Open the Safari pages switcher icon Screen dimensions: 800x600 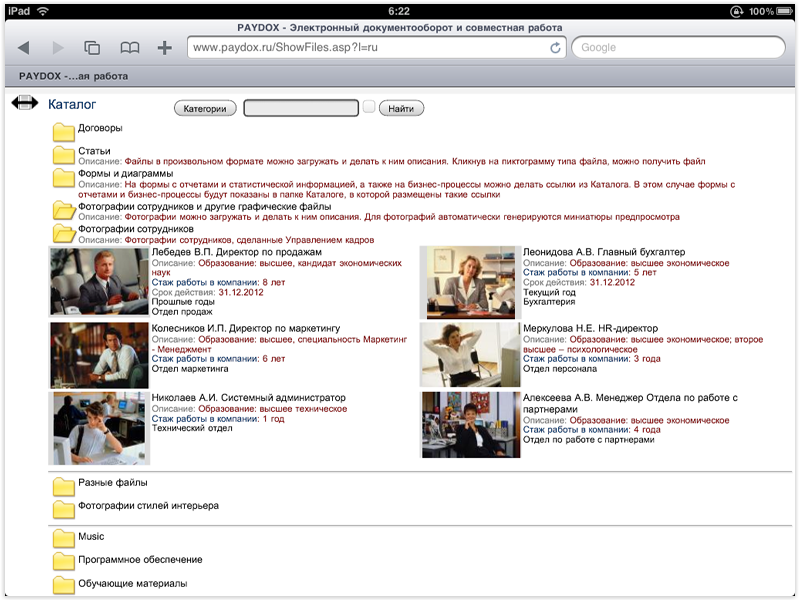pyautogui.click(x=92, y=47)
